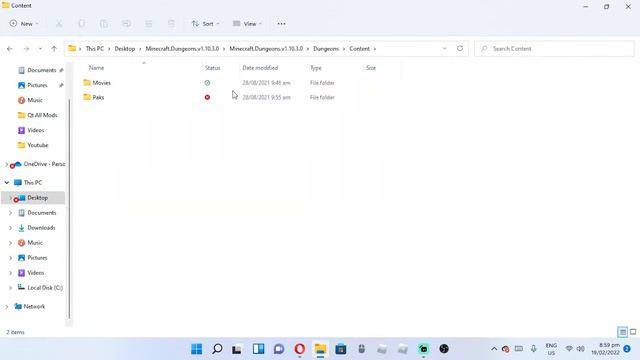
Task: Go up one folder level arrow
Action: point(54,49)
